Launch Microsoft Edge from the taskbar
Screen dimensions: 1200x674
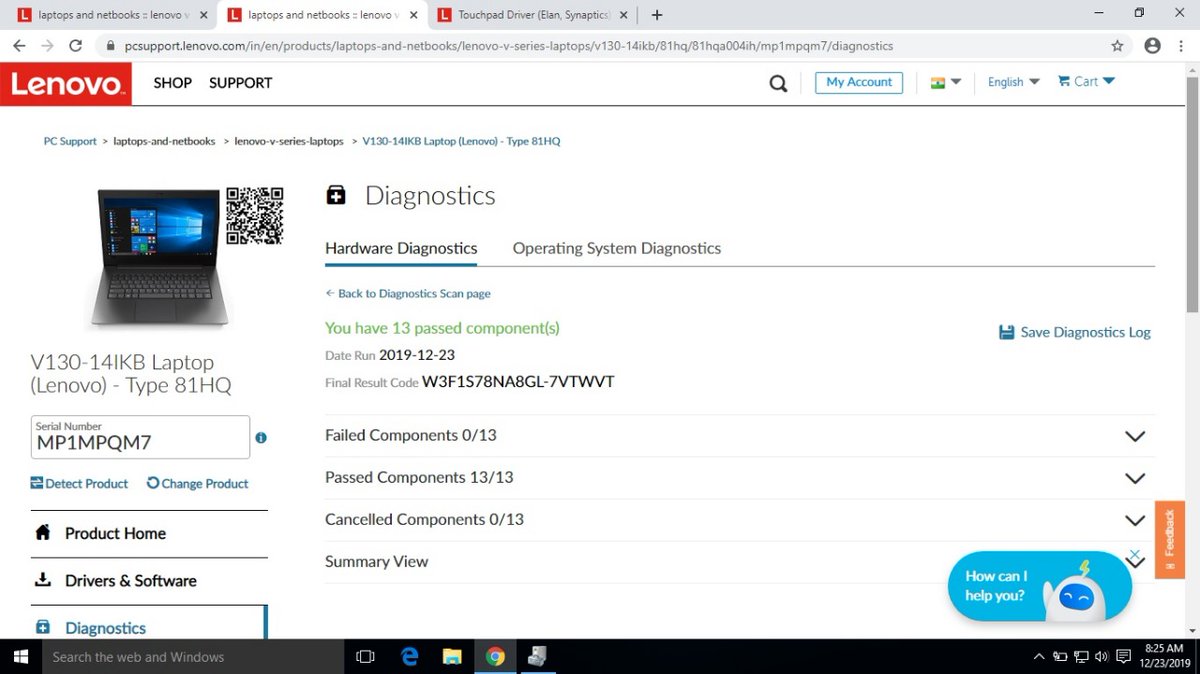(410, 657)
